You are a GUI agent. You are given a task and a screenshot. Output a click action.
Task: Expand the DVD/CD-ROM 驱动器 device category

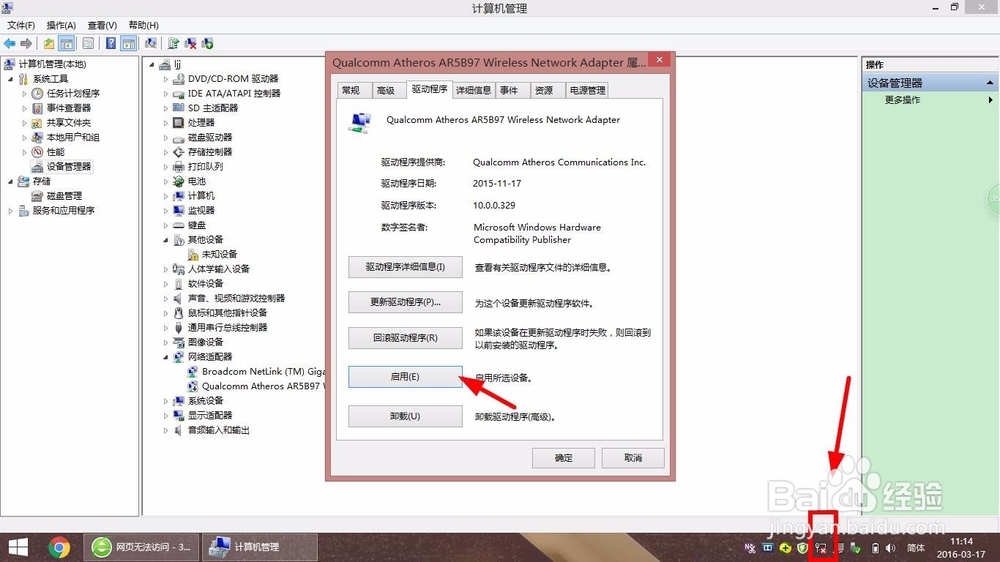pos(166,79)
